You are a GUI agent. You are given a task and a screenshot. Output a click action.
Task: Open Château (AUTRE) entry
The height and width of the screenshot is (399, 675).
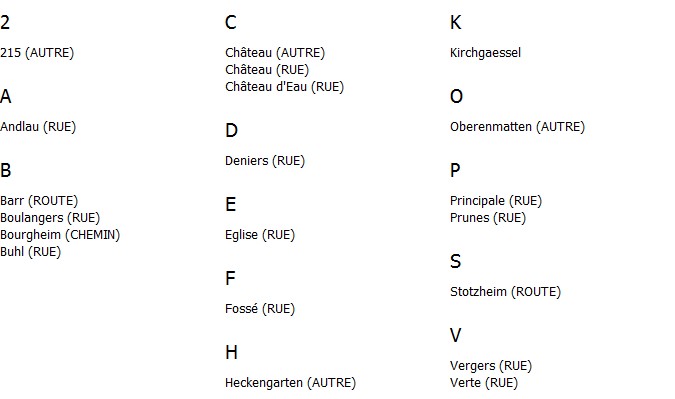click(275, 53)
